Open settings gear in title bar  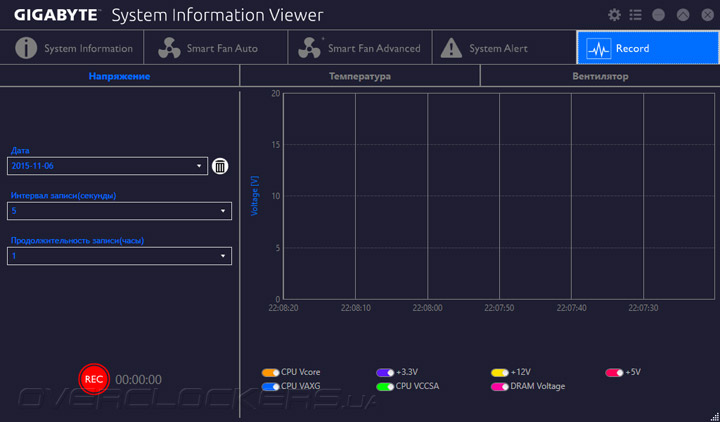[x=615, y=15]
